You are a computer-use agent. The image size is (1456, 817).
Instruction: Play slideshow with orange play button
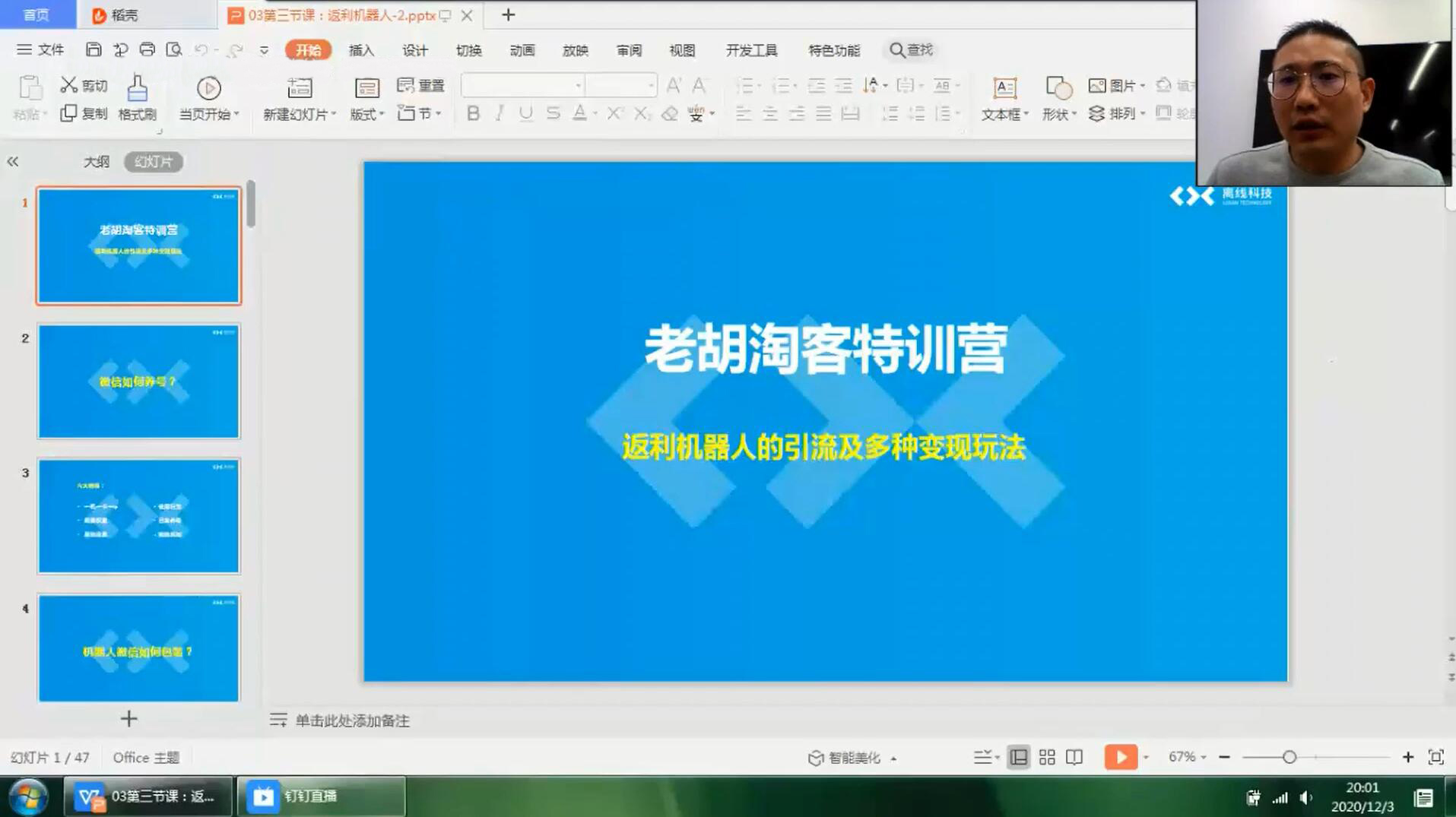pyautogui.click(x=1121, y=757)
